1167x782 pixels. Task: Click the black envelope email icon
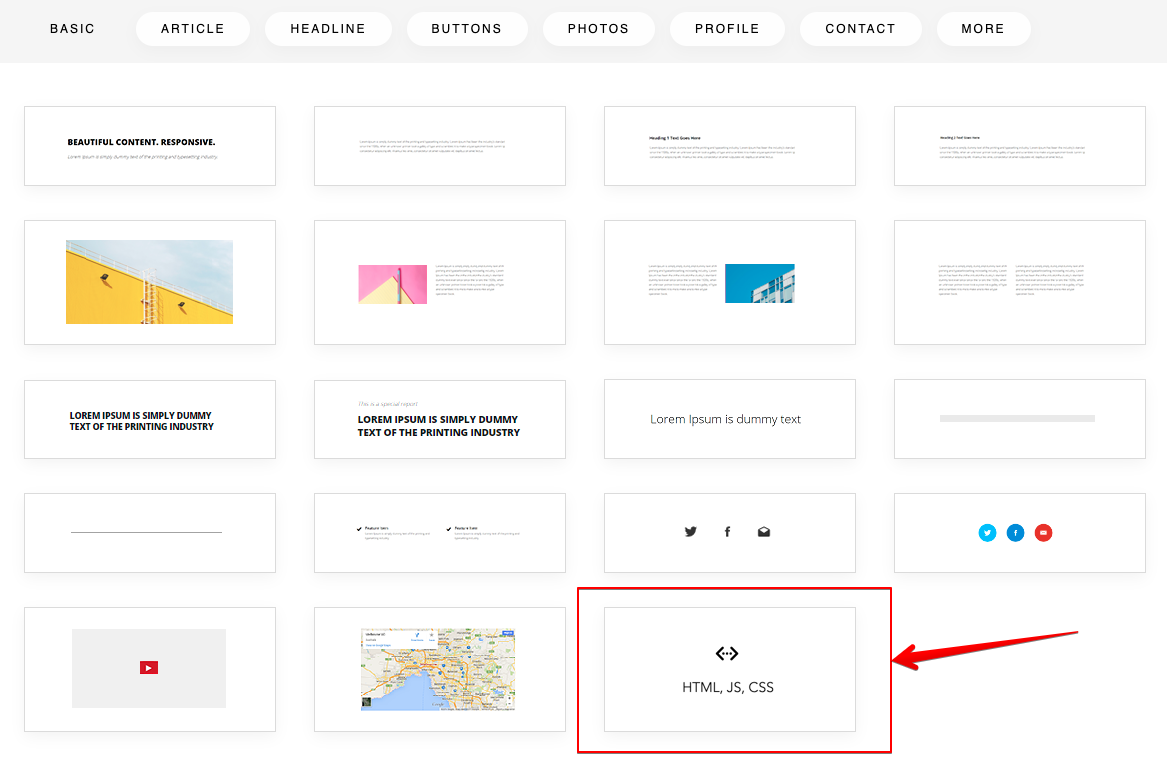point(764,532)
